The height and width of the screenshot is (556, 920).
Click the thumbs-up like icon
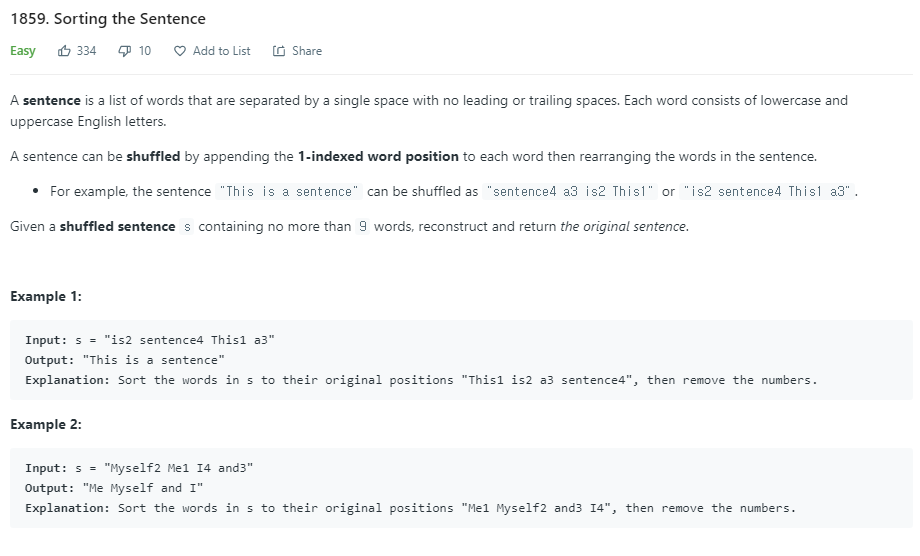[x=64, y=51]
